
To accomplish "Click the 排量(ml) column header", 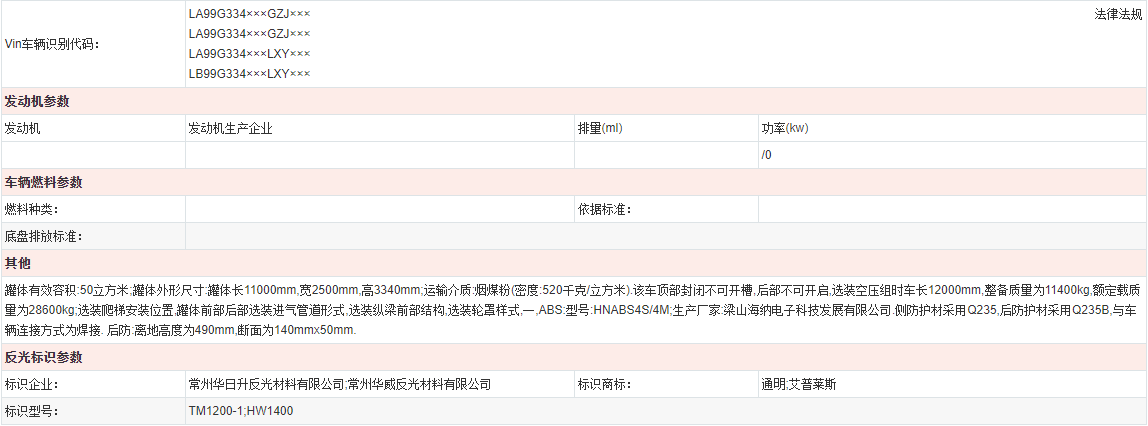I will pos(600,129).
